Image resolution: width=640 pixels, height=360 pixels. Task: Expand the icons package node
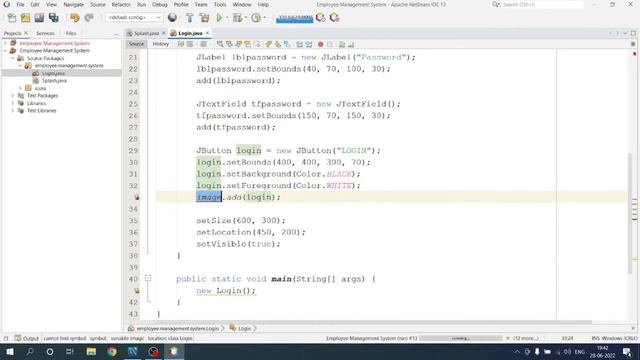tap(20, 88)
